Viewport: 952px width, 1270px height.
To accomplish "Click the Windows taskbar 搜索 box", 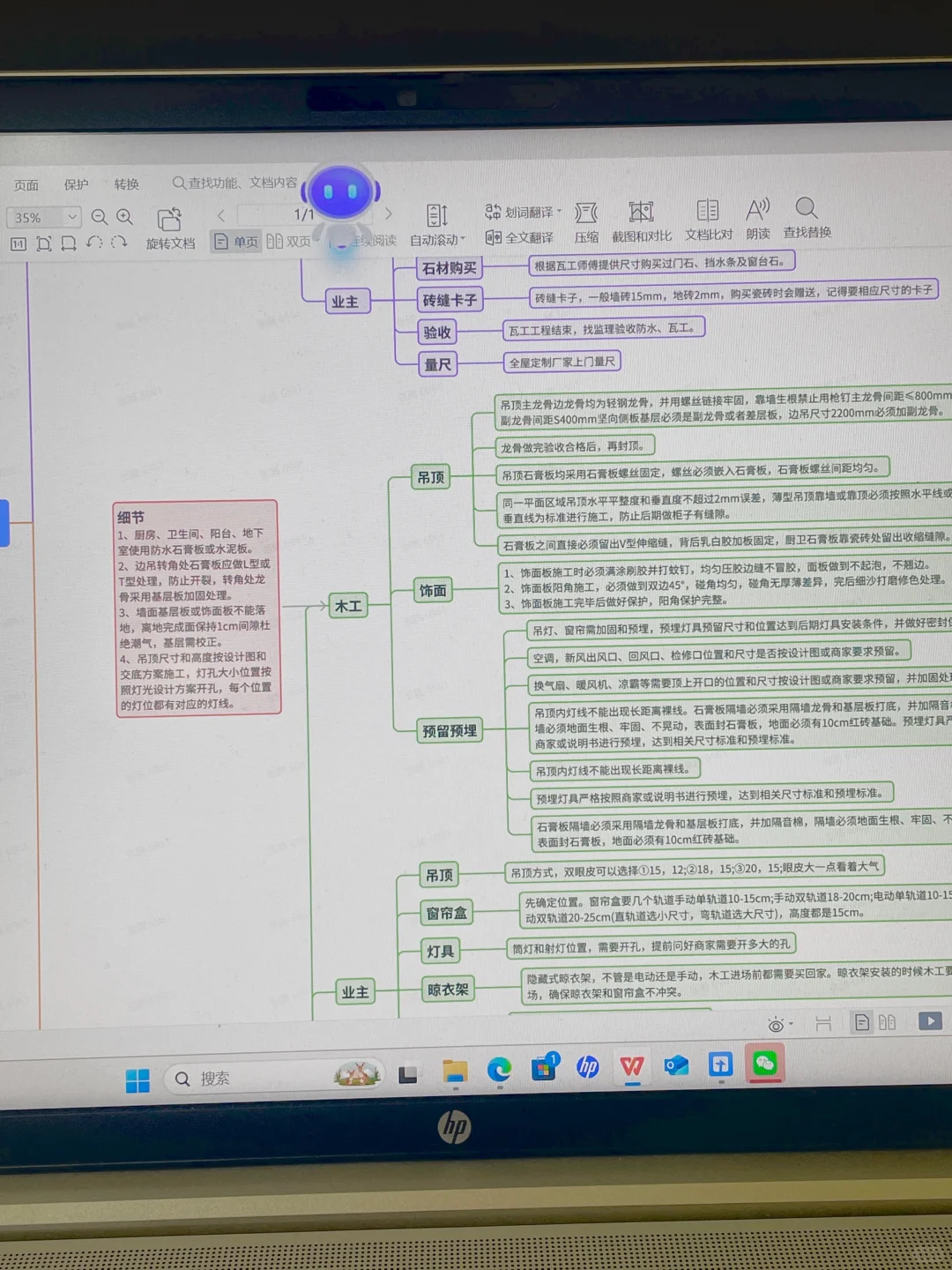I will coord(273,1077).
